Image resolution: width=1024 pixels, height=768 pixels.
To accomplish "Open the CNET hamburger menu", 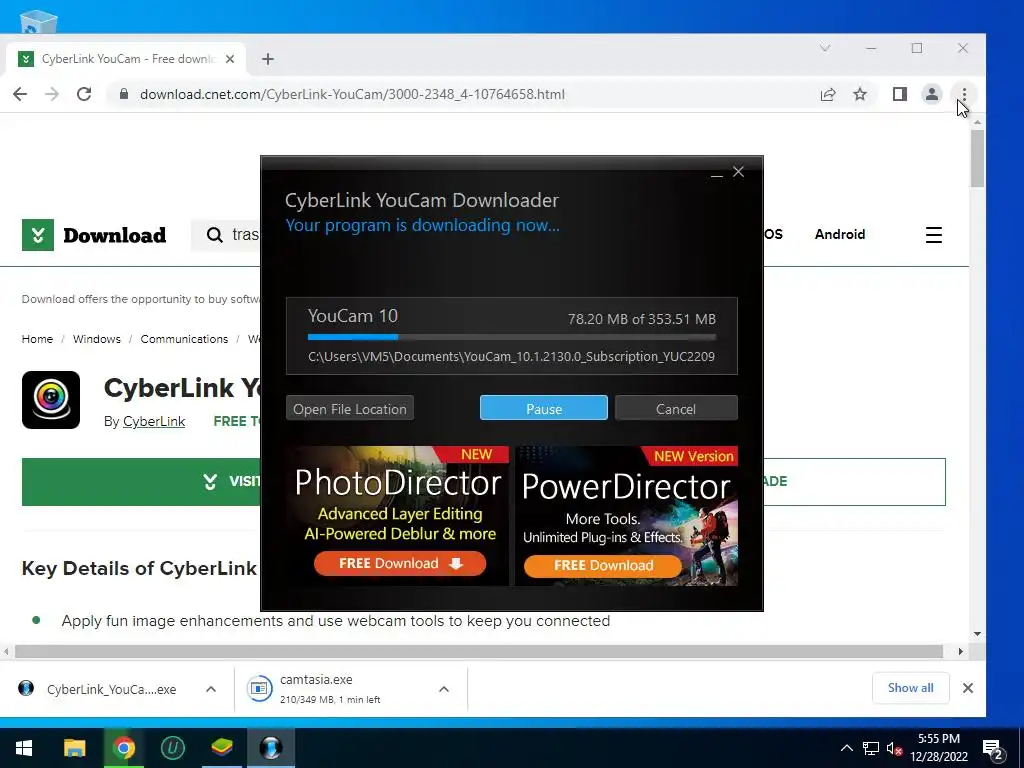I will pos(934,235).
